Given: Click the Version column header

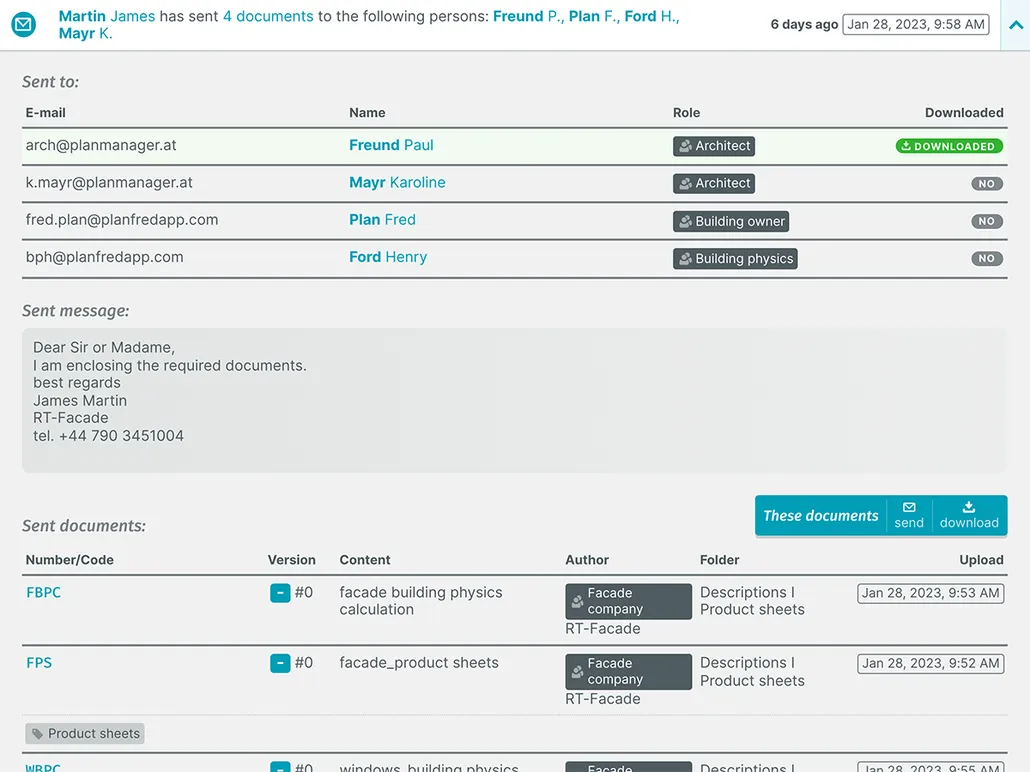Looking at the screenshot, I should click(x=292, y=560).
